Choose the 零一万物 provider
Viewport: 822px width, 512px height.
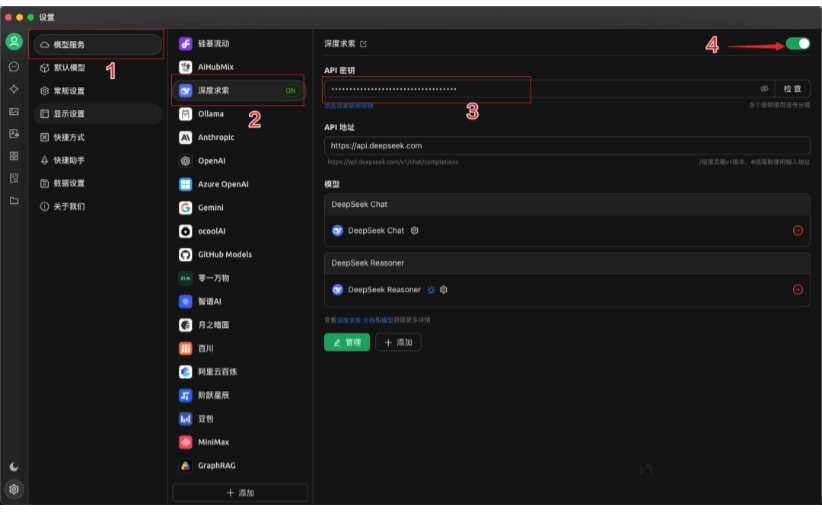(x=240, y=278)
